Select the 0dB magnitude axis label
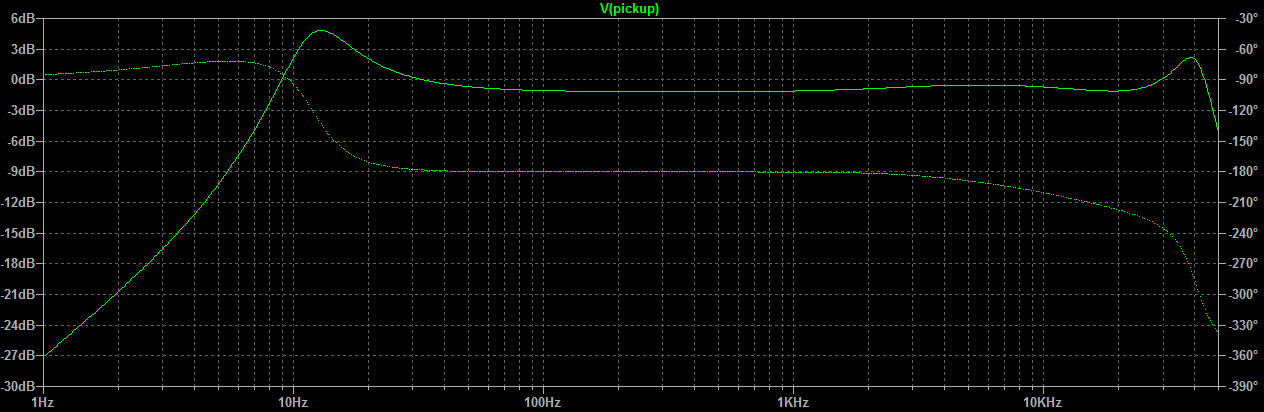Screen dimensions: 1264x412 24,79
